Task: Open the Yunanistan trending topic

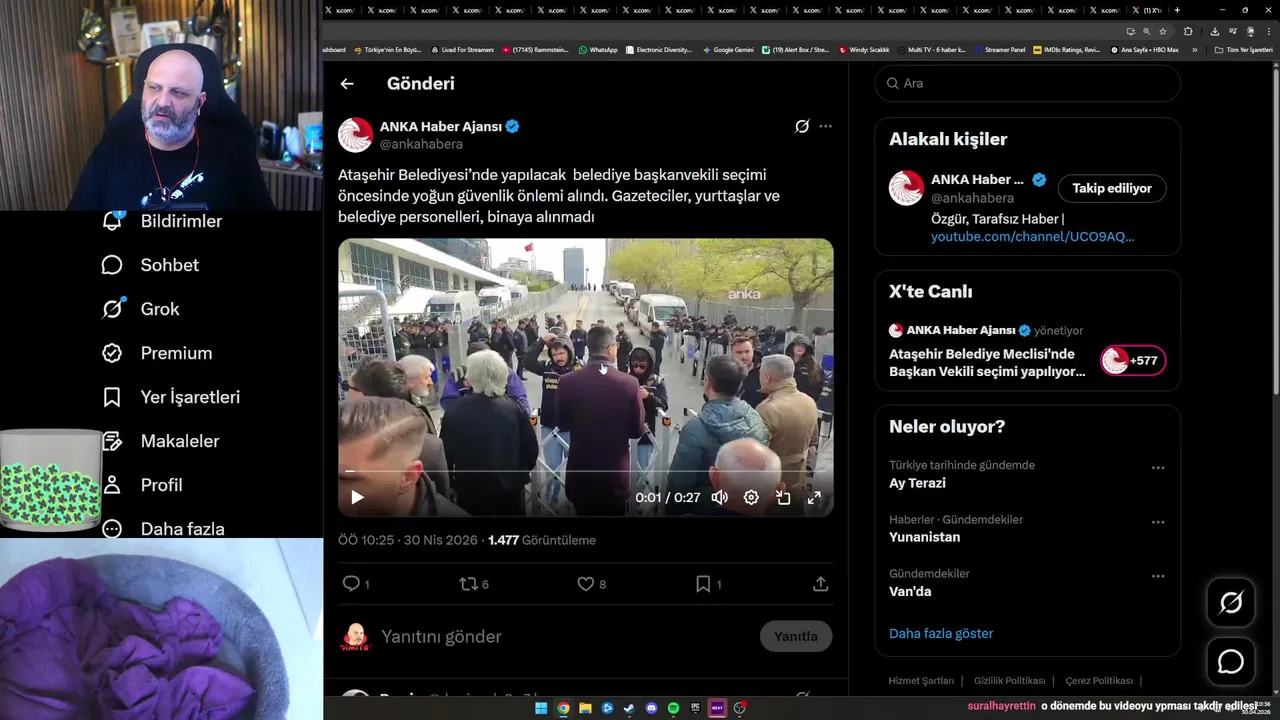Action: [x=924, y=537]
